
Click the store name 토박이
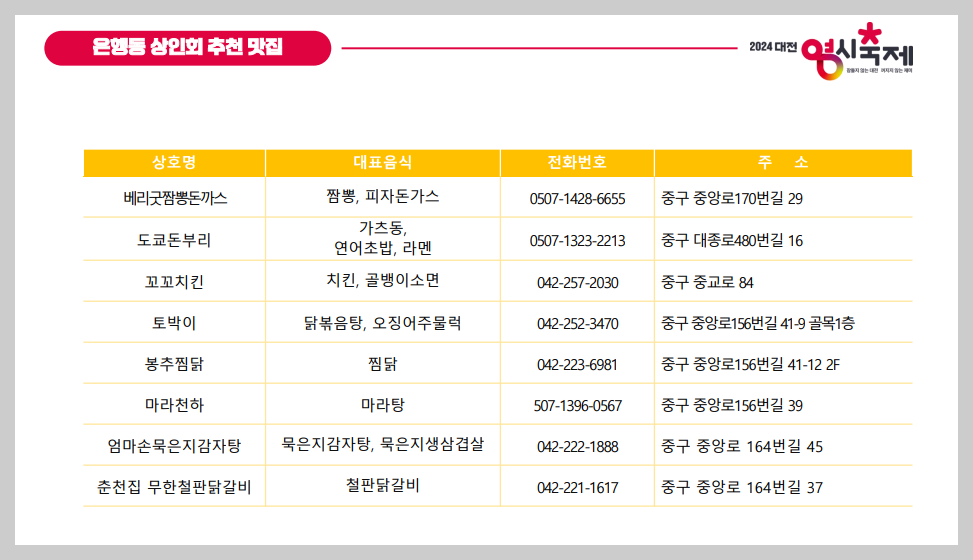174,323
